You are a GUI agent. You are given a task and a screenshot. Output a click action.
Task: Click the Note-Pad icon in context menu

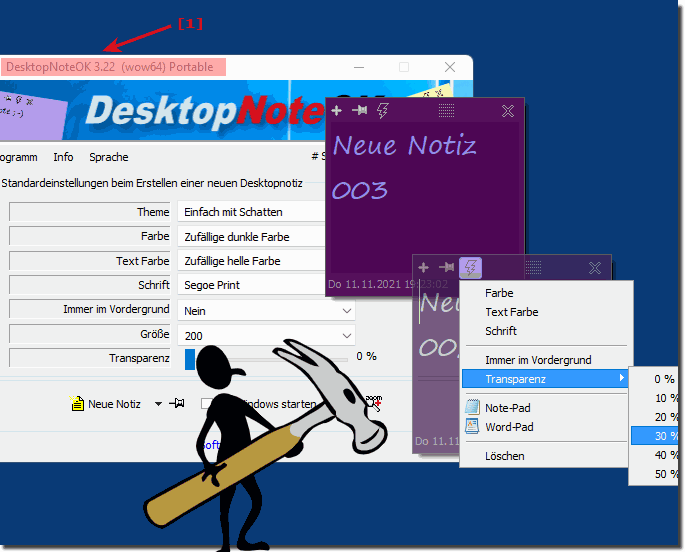tap(472, 407)
